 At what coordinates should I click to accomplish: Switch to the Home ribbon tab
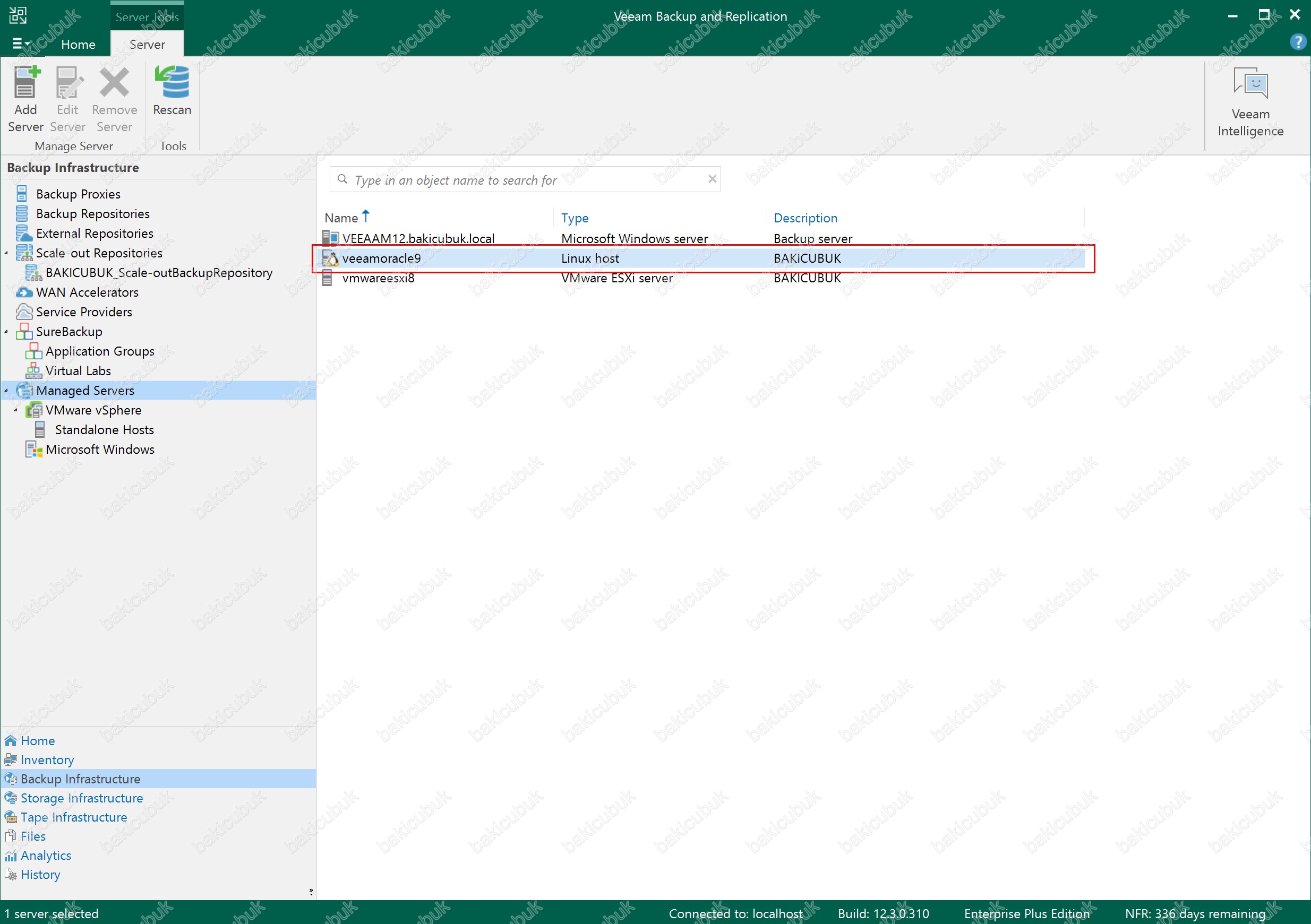pyautogui.click(x=78, y=45)
